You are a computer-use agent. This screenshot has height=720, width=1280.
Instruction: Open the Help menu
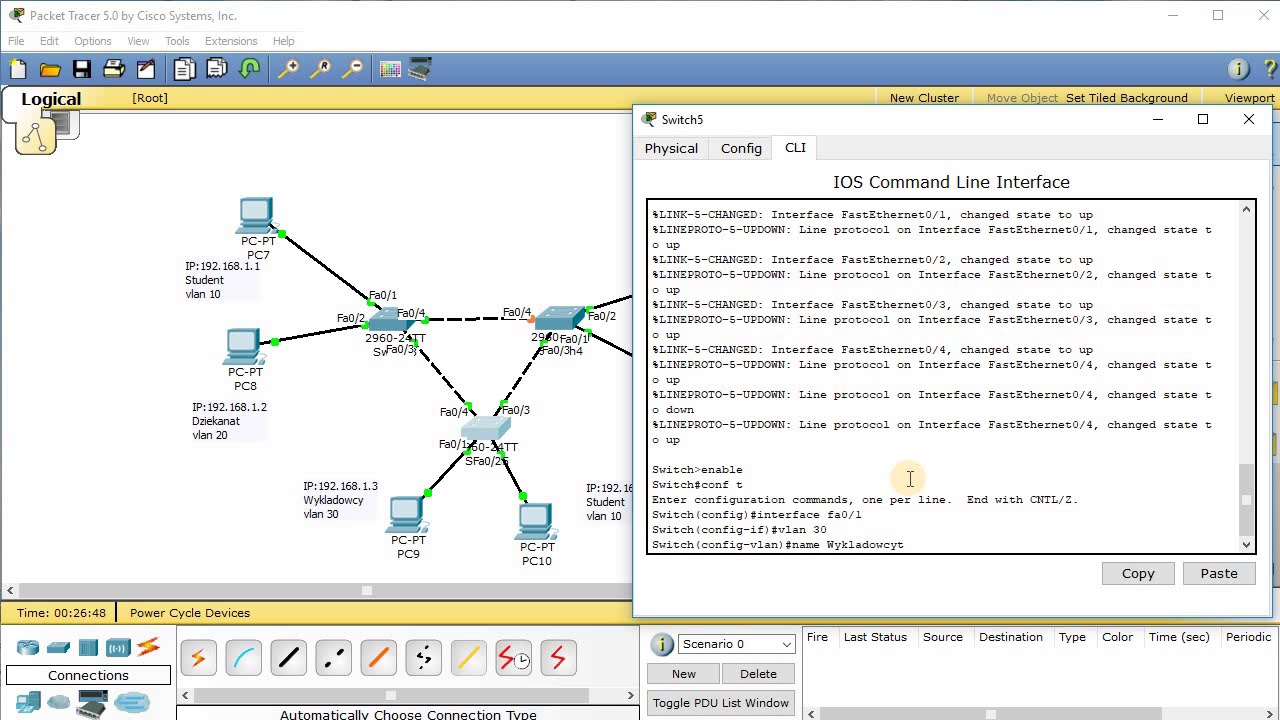tap(284, 41)
